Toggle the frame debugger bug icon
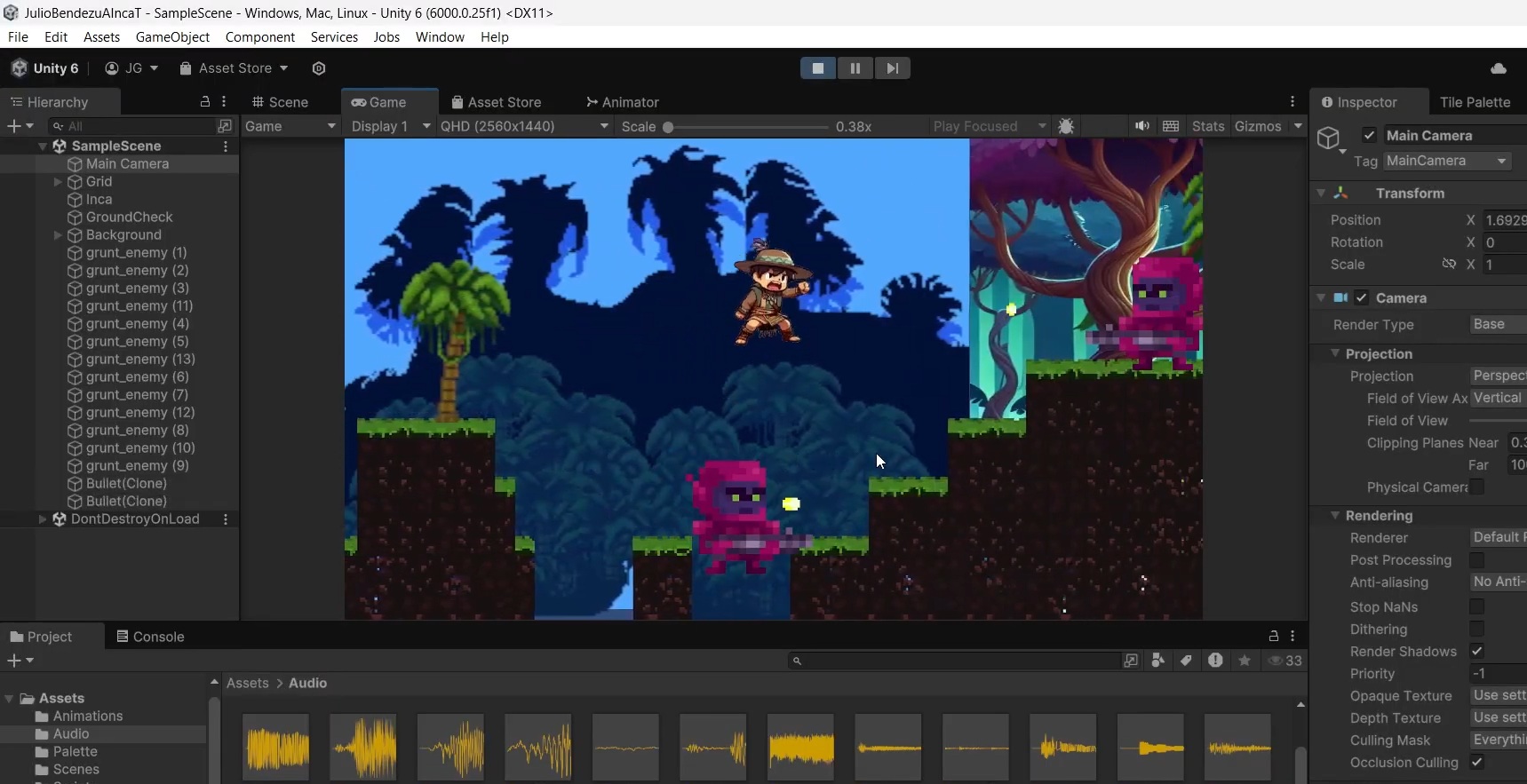Image resolution: width=1527 pixels, height=784 pixels. click(x=1066, y=126)
